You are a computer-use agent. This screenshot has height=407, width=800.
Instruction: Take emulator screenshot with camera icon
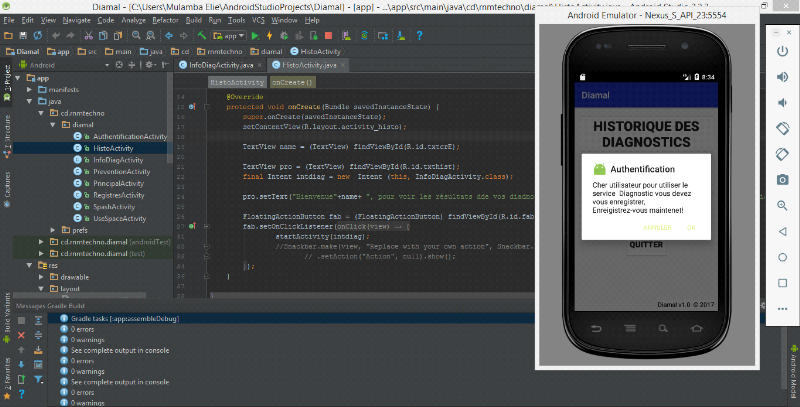click(782, 178)
